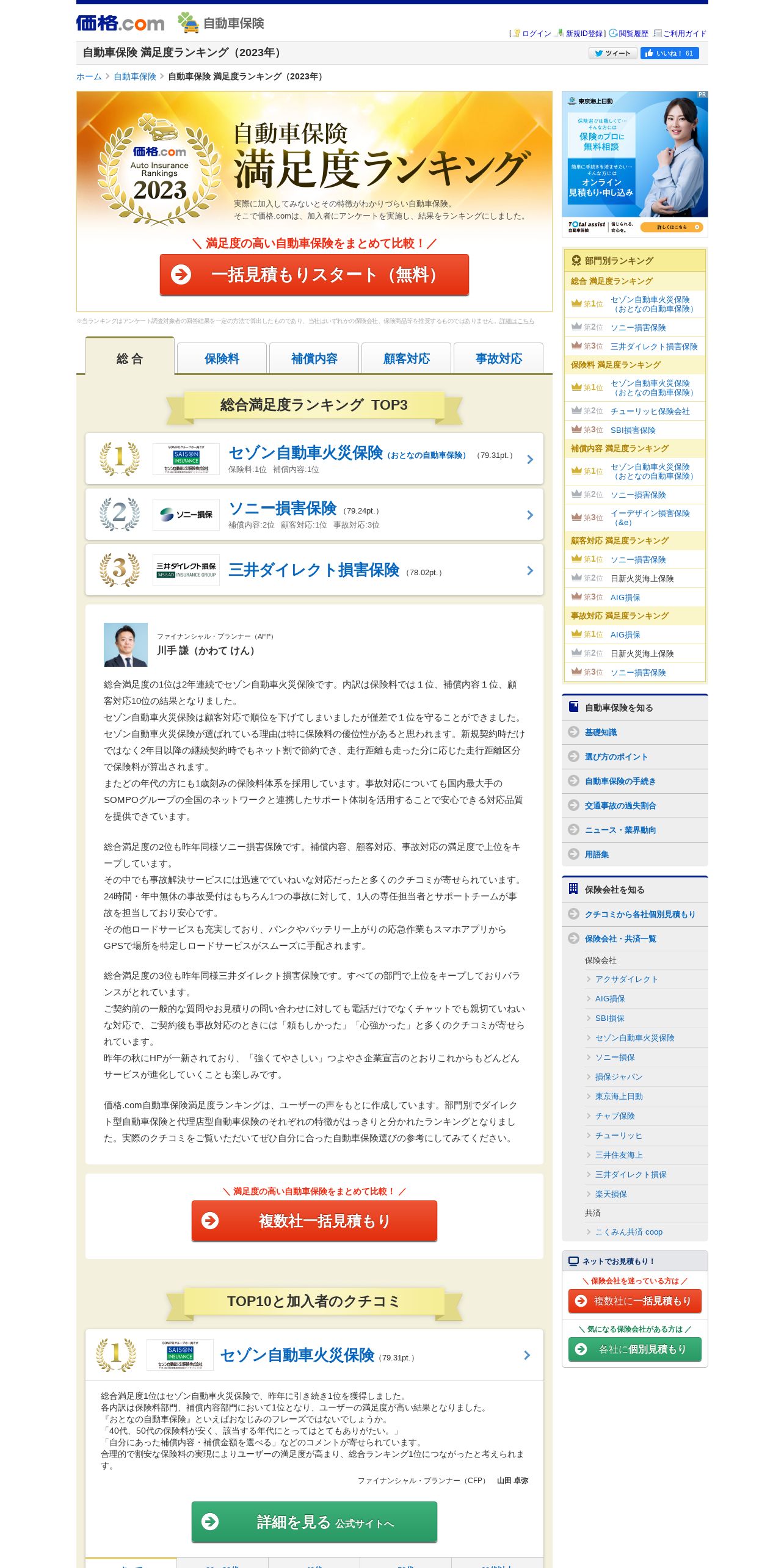Expand セゾン自動車火災保険 row chevron in TOP3
Viewport: 784px width, 1568px height.
pyautogui.click(x=530, y=459)
